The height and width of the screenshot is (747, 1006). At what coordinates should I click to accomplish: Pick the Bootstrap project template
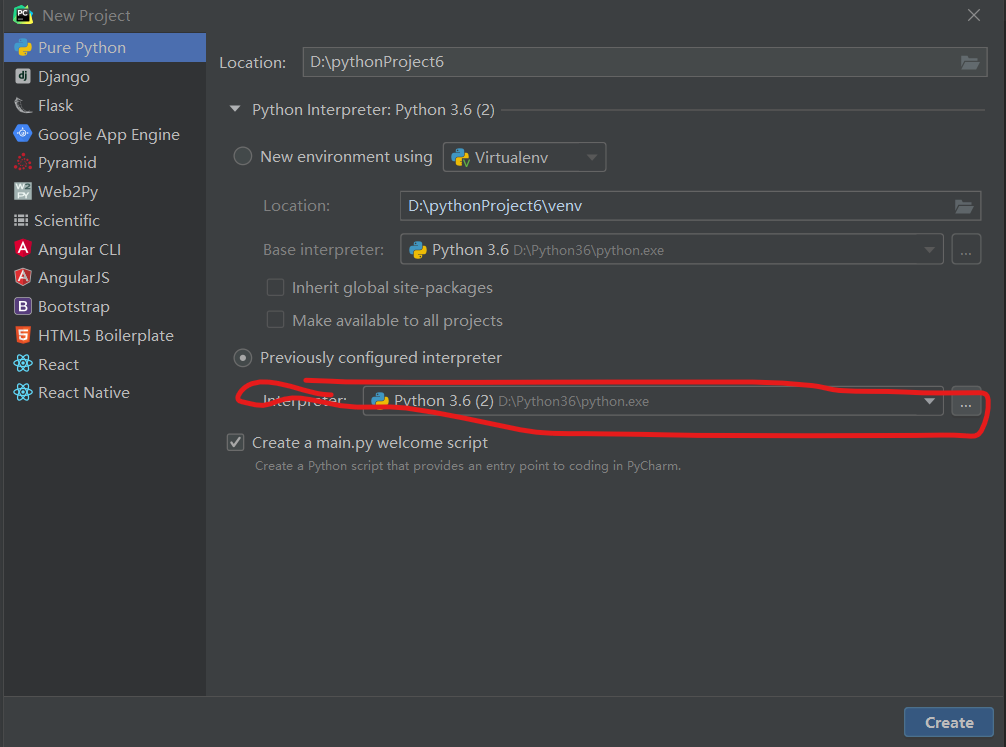[x=105, y=306]
